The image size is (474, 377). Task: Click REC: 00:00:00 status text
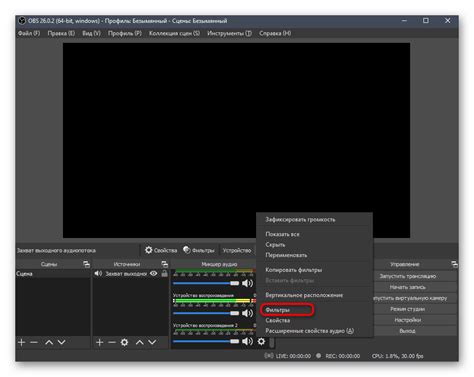[x=343, y=356]
